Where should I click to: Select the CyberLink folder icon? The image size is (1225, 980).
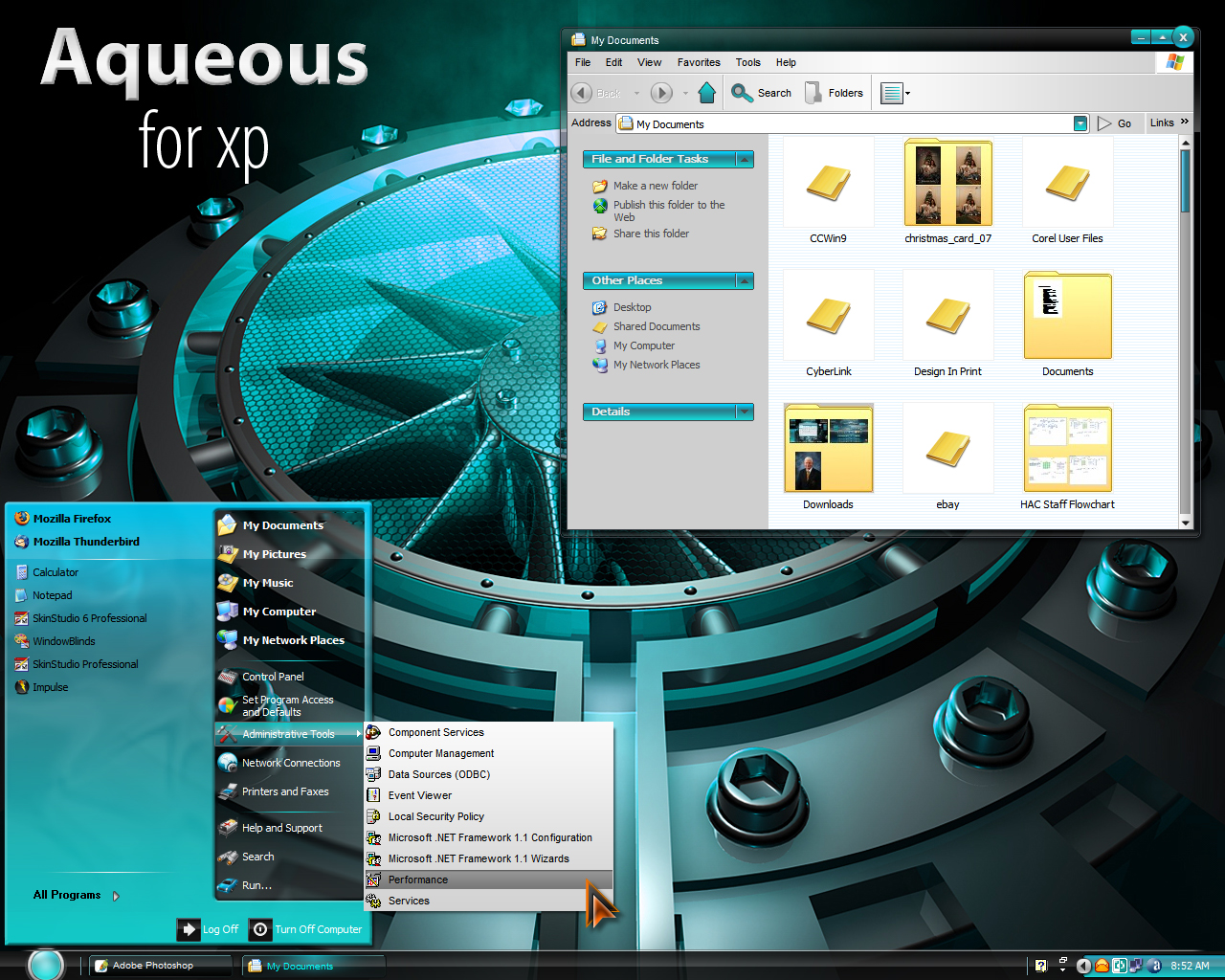pyautogui.click(x=828, y=315)
